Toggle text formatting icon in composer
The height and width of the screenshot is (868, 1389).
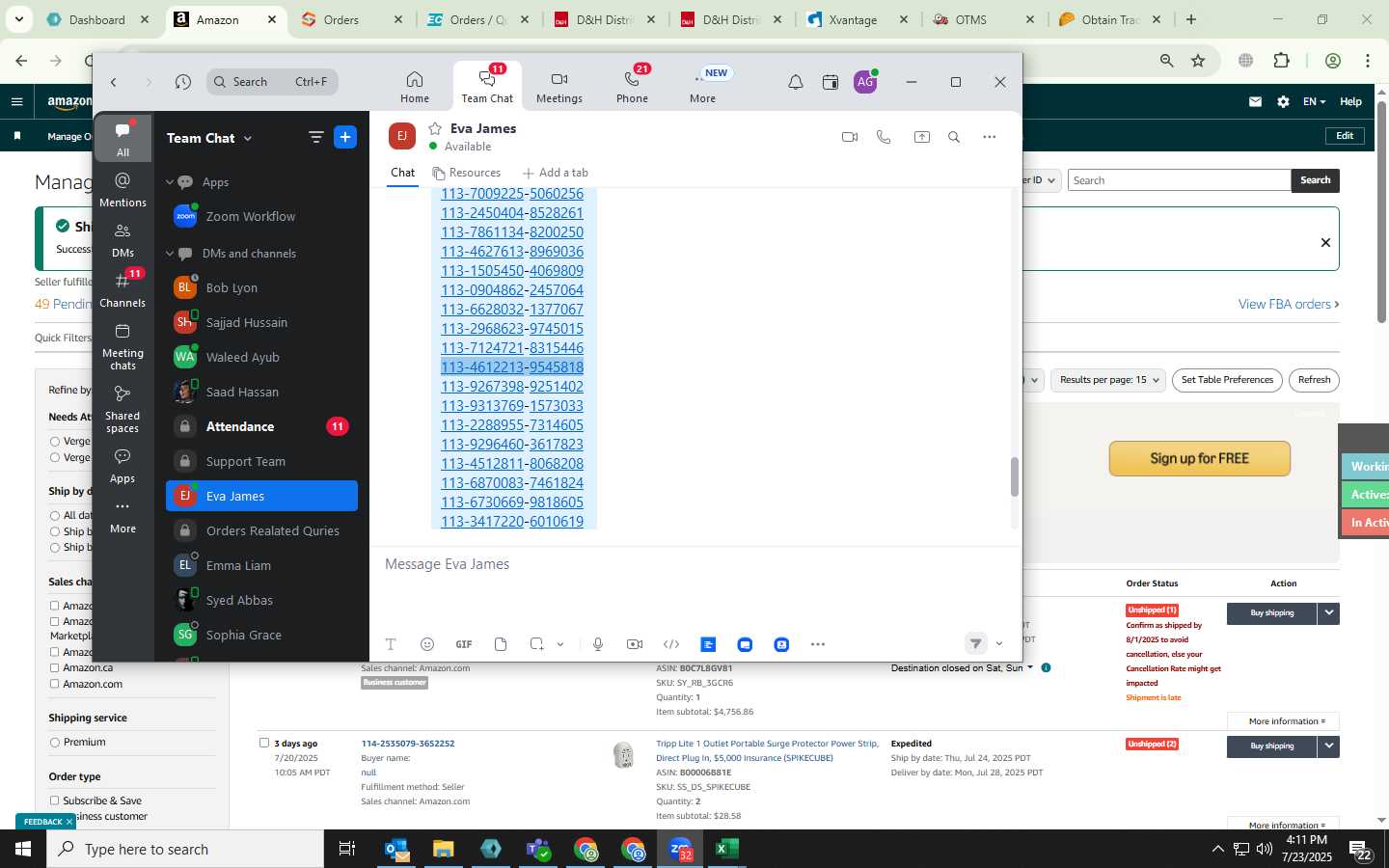tap(391, 644)
